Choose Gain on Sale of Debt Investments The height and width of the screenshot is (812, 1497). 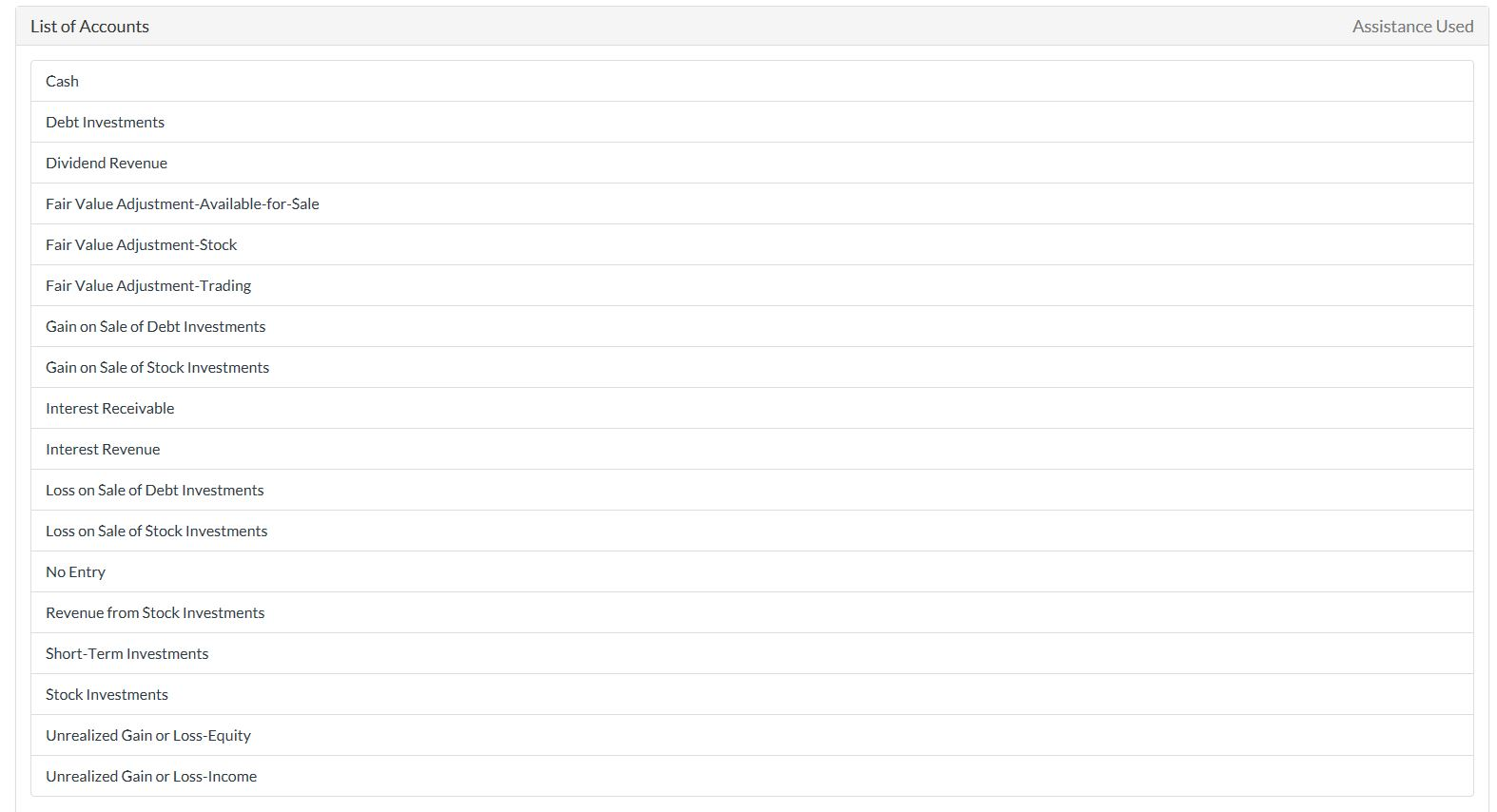coord(155,326)
